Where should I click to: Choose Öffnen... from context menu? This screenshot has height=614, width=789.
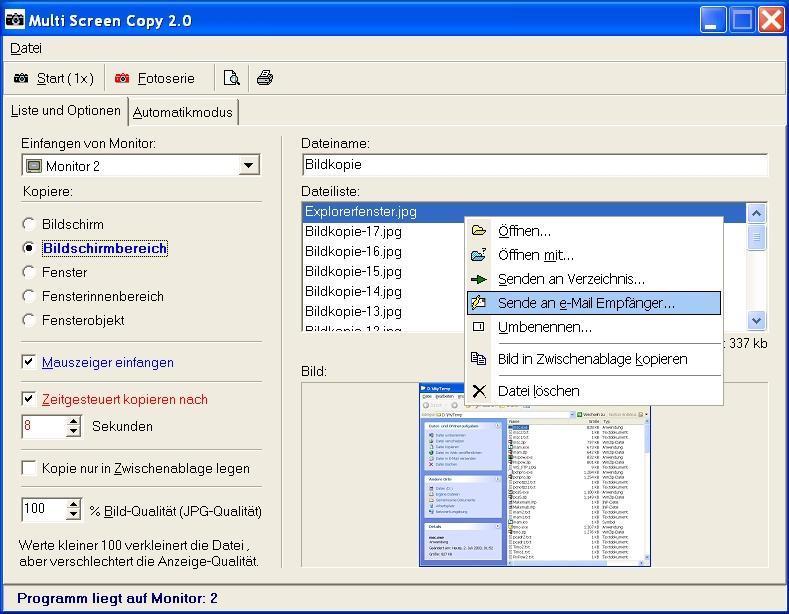(x=594, y=231)
